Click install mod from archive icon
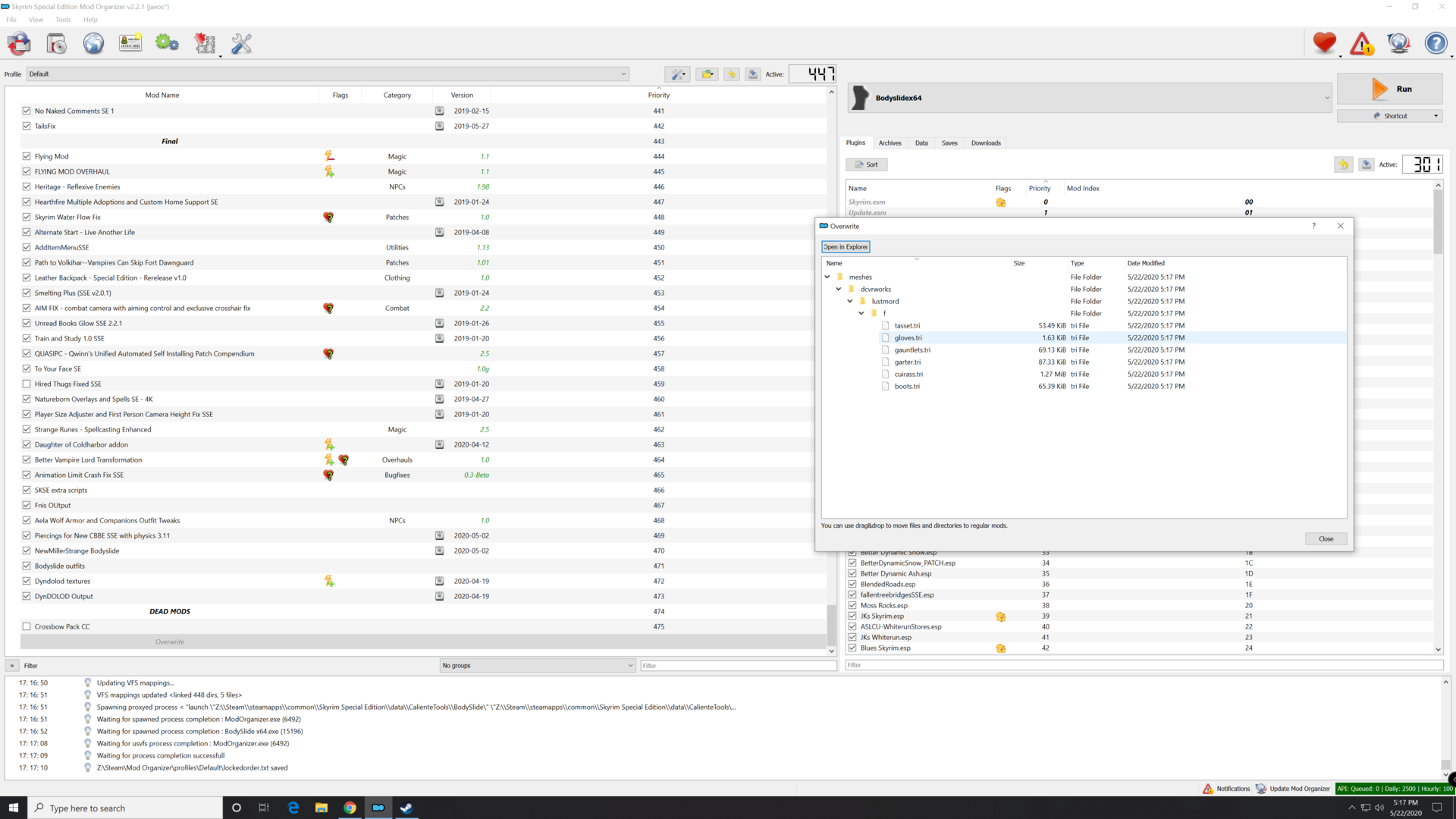 pos(56,44)
